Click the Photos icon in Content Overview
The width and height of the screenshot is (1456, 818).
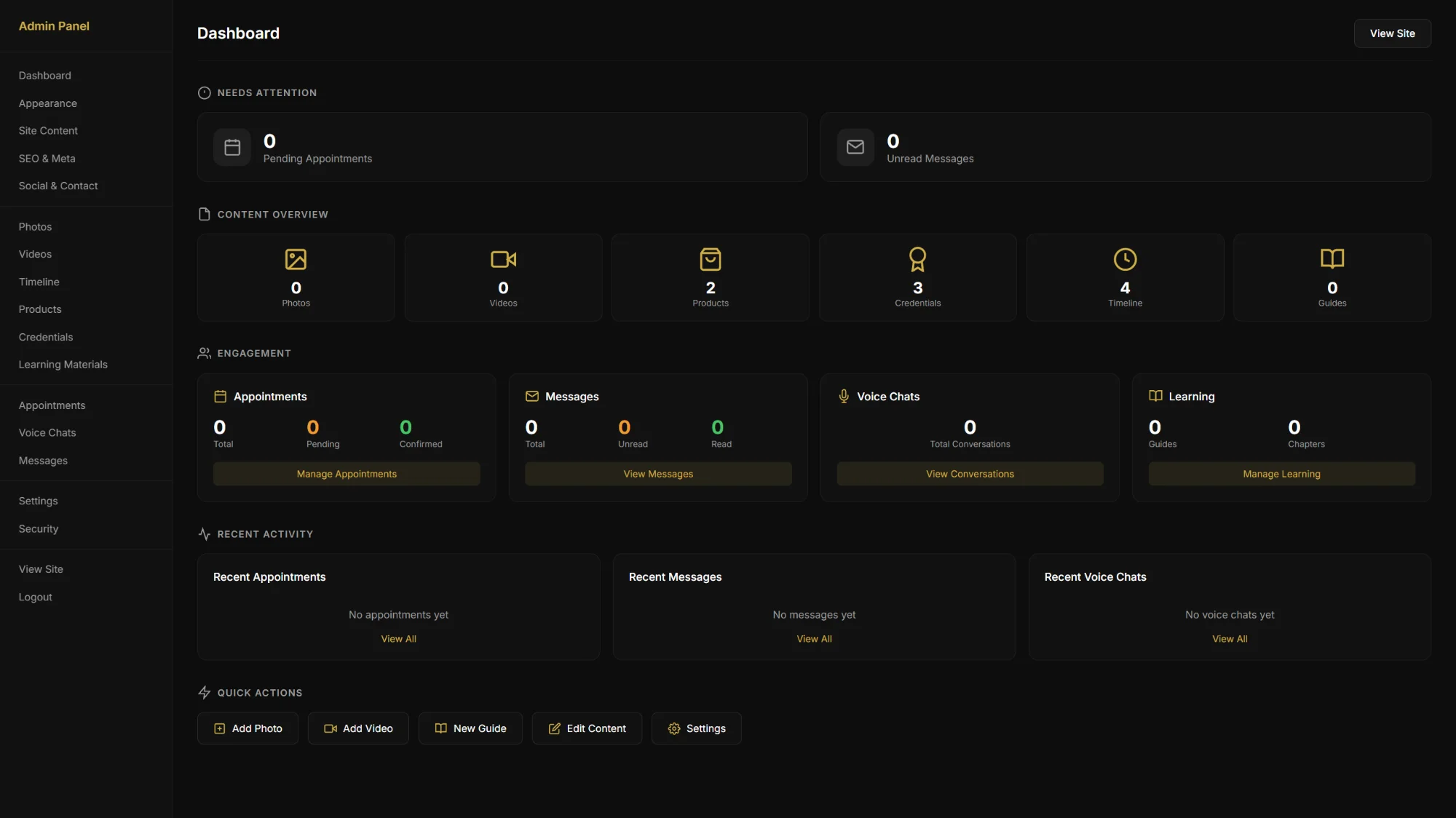(x=296, y=259)
